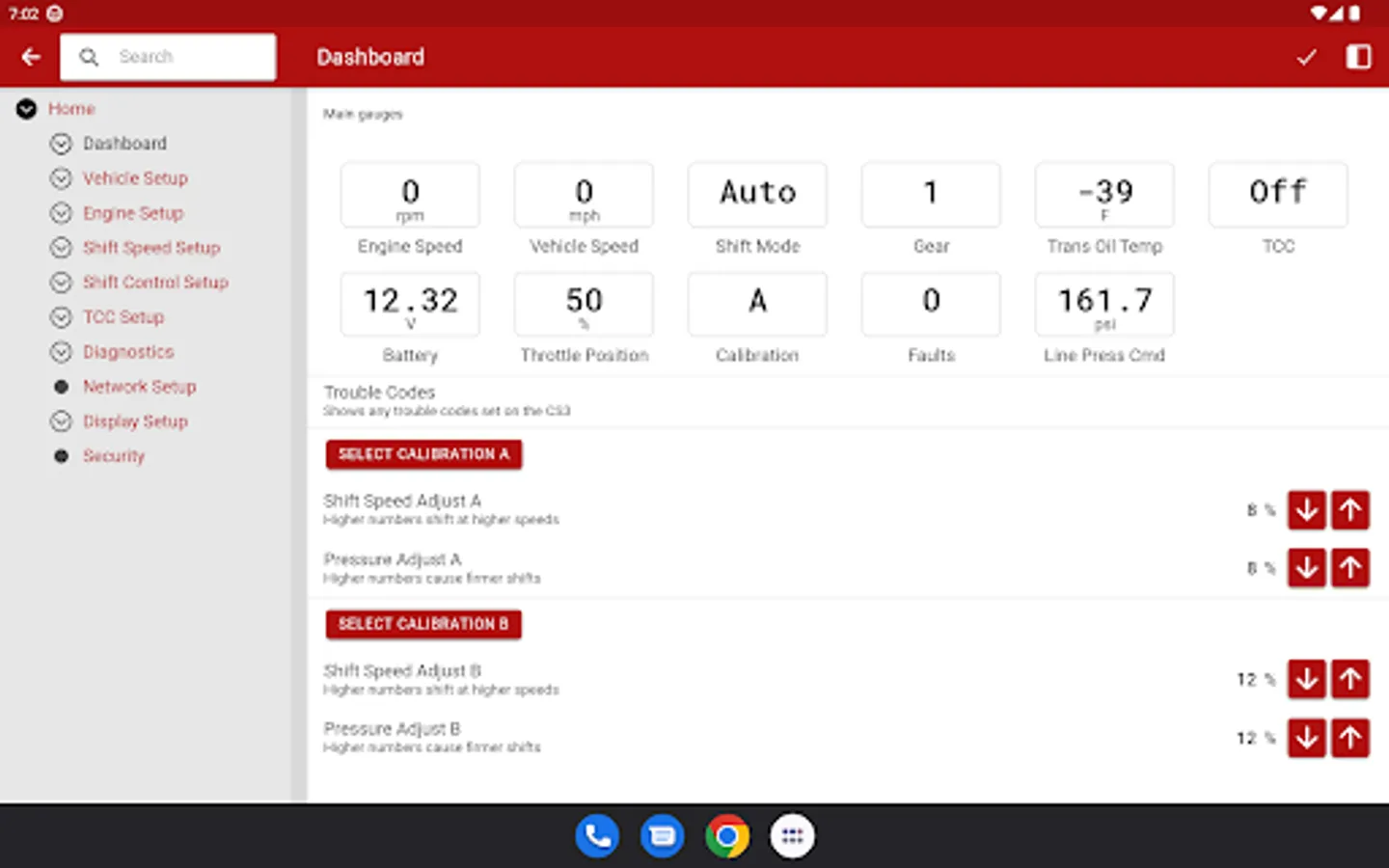Open Vehicle Setup page
This screenshot has width=1389, height=868.
coord(135,178)
